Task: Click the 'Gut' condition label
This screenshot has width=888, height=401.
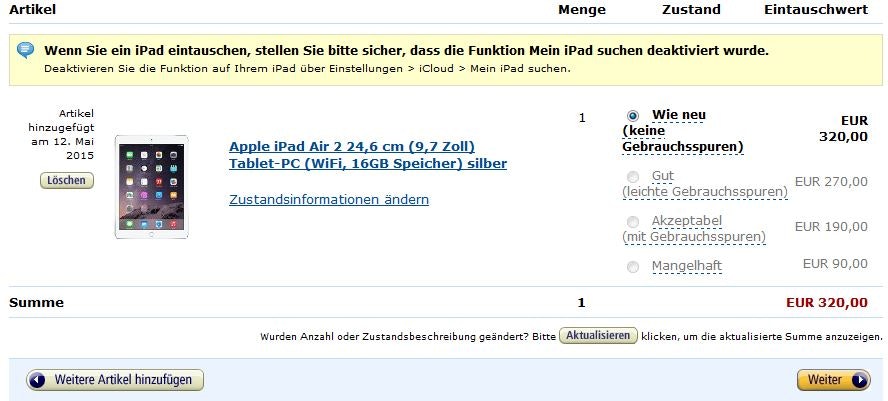Action: pyautogui.click(x=663, y=176)
